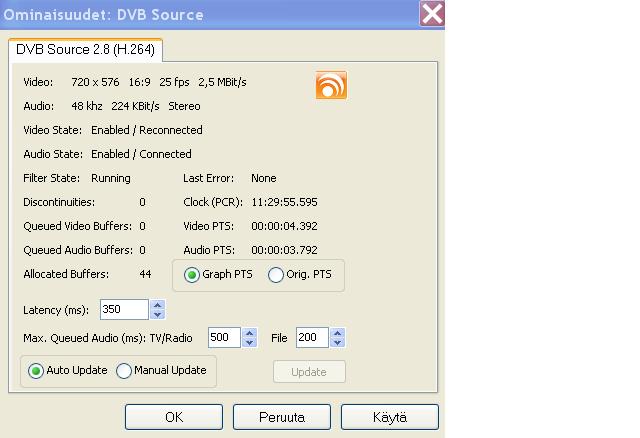Click the Video PTS value 00:00:04.392
This screenshot has width=640, height=438.
coord(284,226)
